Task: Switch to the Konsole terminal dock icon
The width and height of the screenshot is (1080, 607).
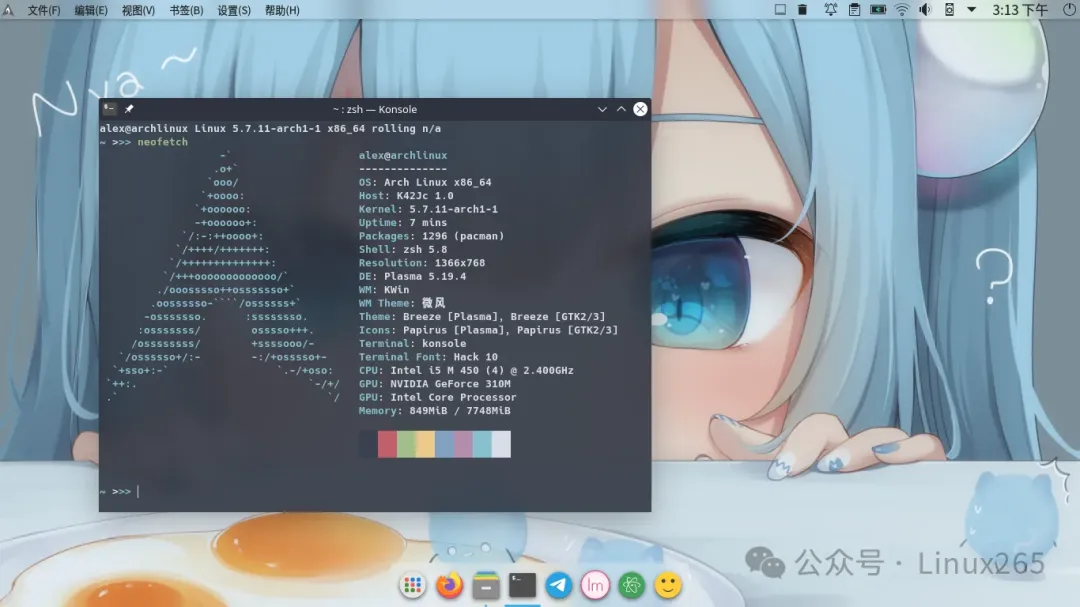Action: coord(522,586)
